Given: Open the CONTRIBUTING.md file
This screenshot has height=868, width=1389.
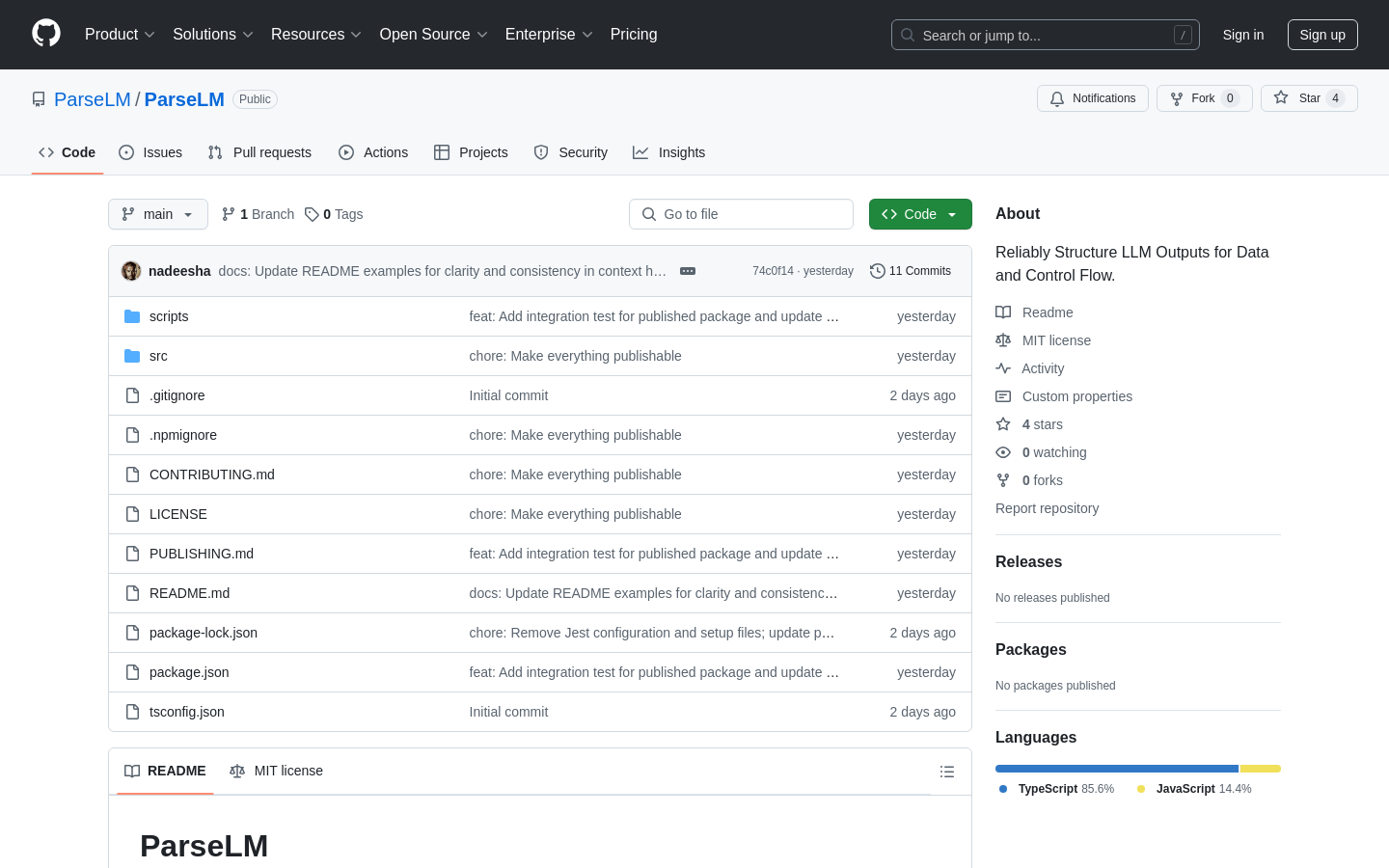Looking at the screenshot, I should pyautogui.click(x=212, y=475).
